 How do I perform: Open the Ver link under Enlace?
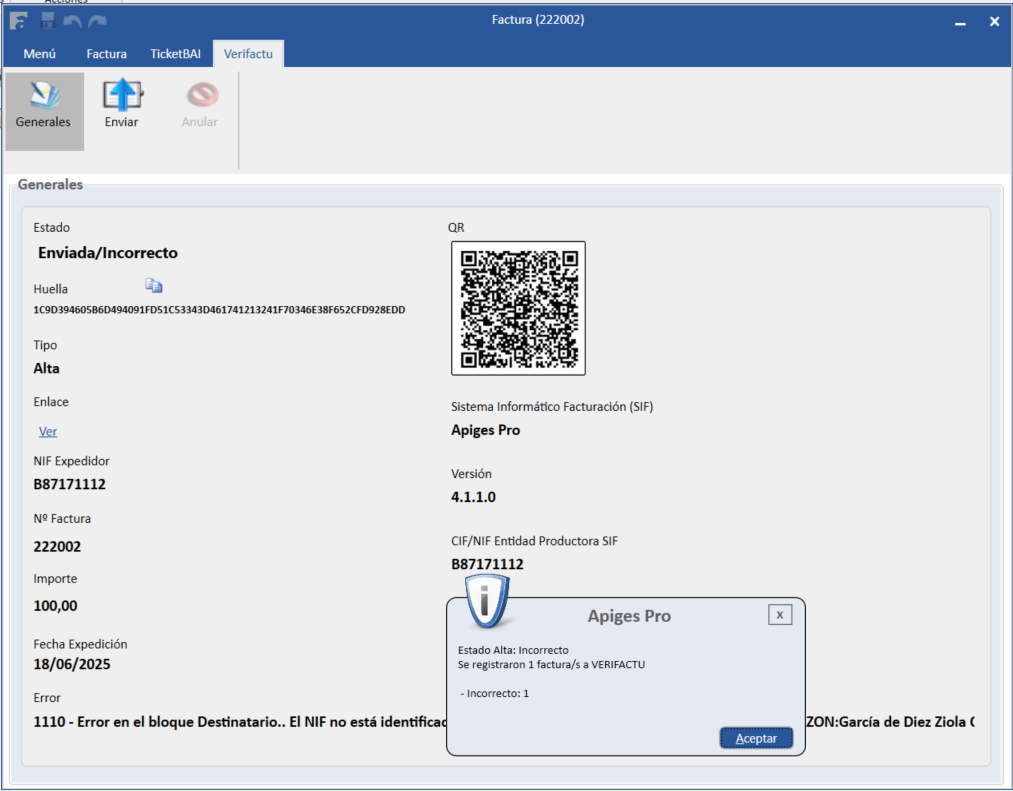pos(48,432)
